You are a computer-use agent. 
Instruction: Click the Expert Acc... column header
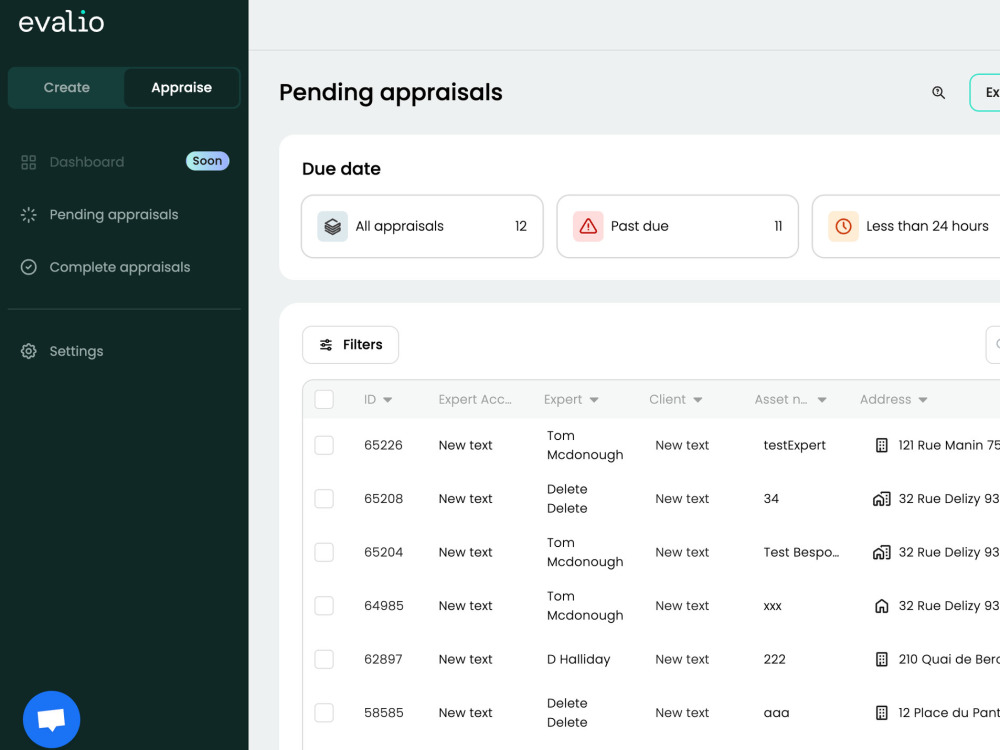[475, 399]
